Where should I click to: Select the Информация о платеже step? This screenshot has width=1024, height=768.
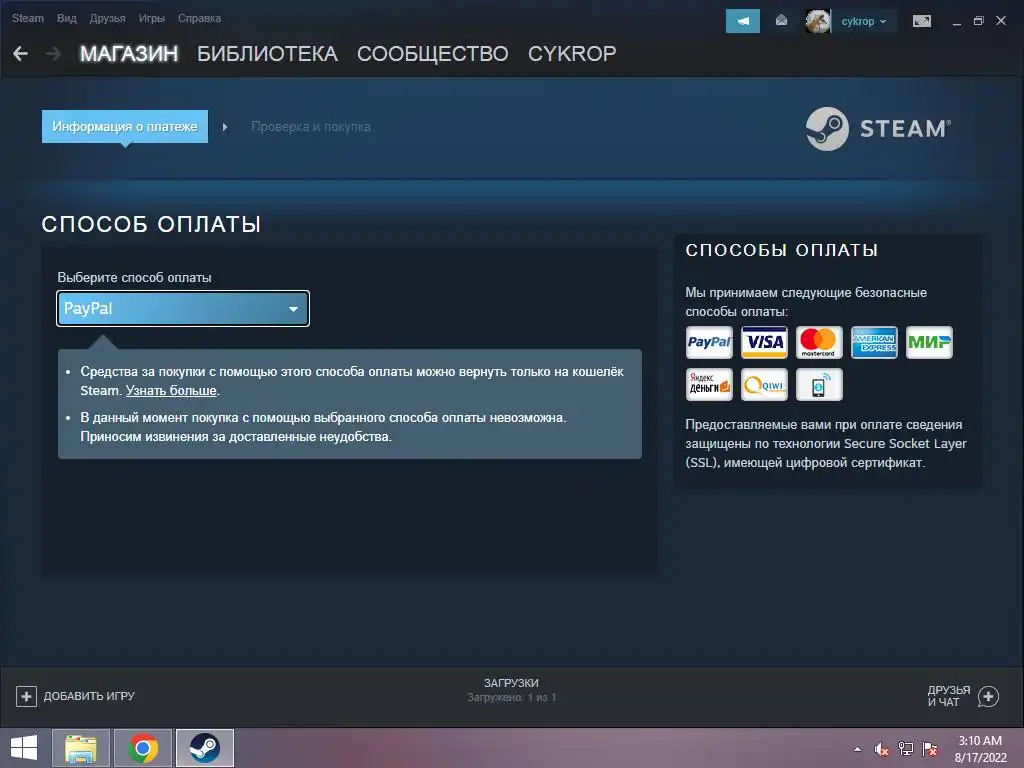coord(125,127)
